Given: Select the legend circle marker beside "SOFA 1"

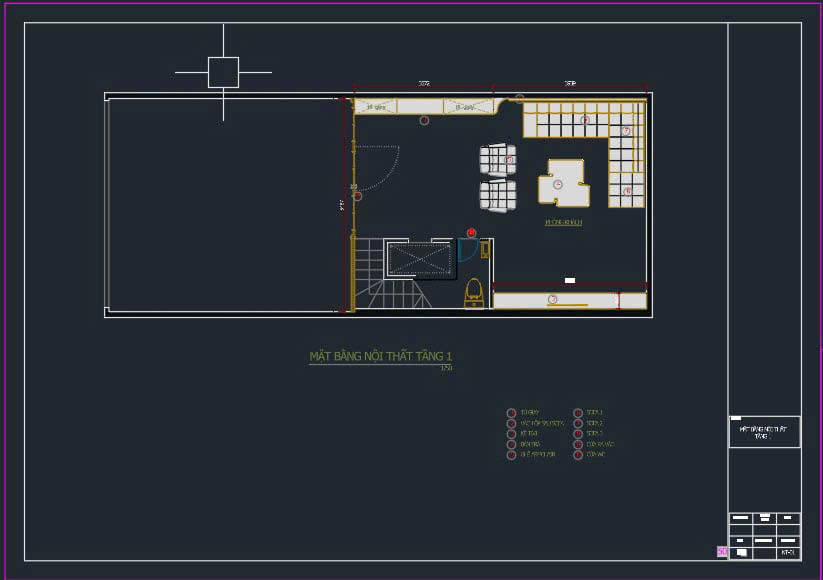Looking at the screenshot, I should point(578,413).
